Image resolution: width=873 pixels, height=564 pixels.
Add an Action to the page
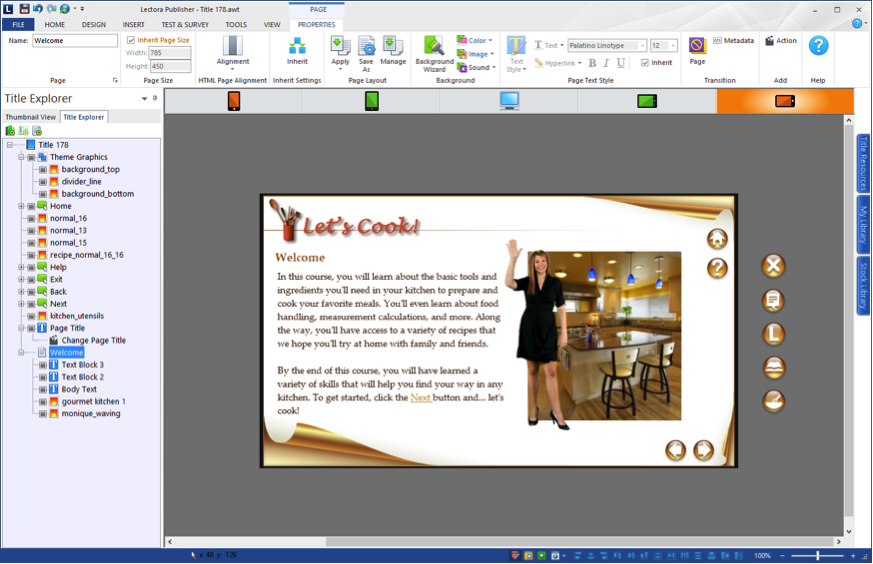tap(781, 41)
